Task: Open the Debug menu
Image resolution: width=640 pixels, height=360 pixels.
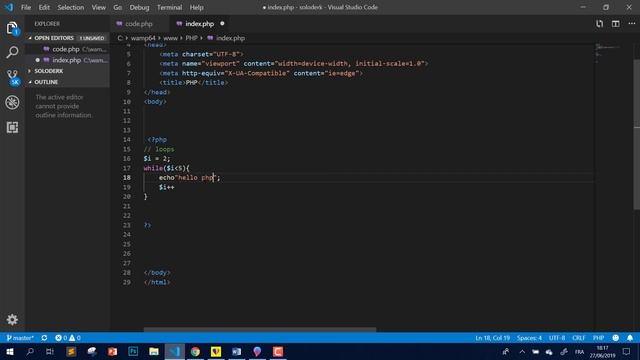Action: click(139, 7)
